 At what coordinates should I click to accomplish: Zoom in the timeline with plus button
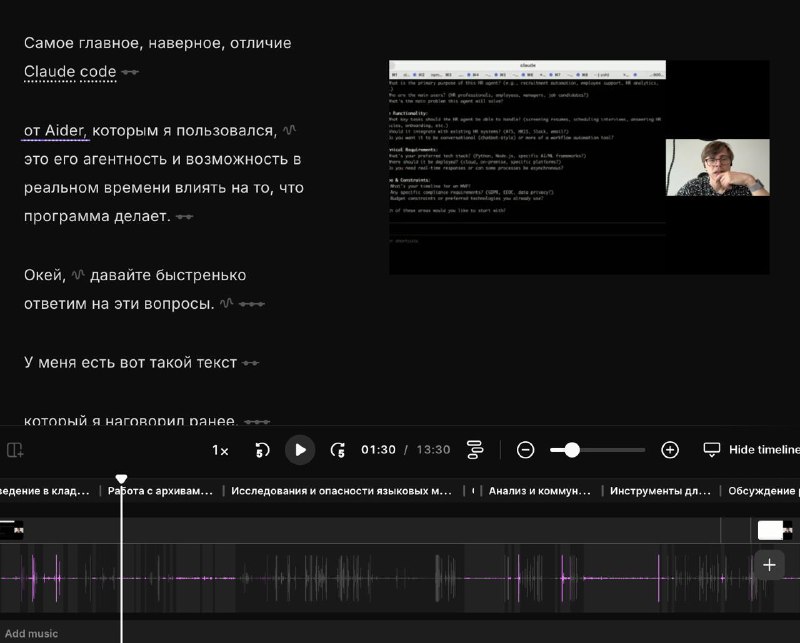(x=670, y=450)
